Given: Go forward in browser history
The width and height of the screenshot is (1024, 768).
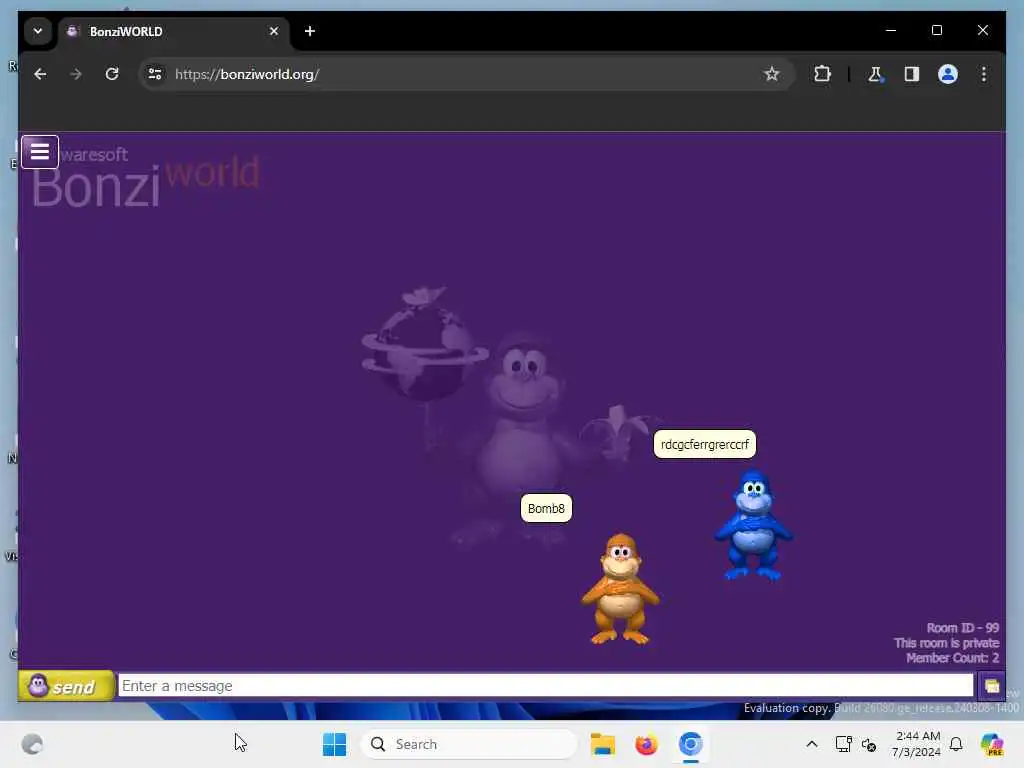Looking at the screenshot, I should tap(76, 74).
